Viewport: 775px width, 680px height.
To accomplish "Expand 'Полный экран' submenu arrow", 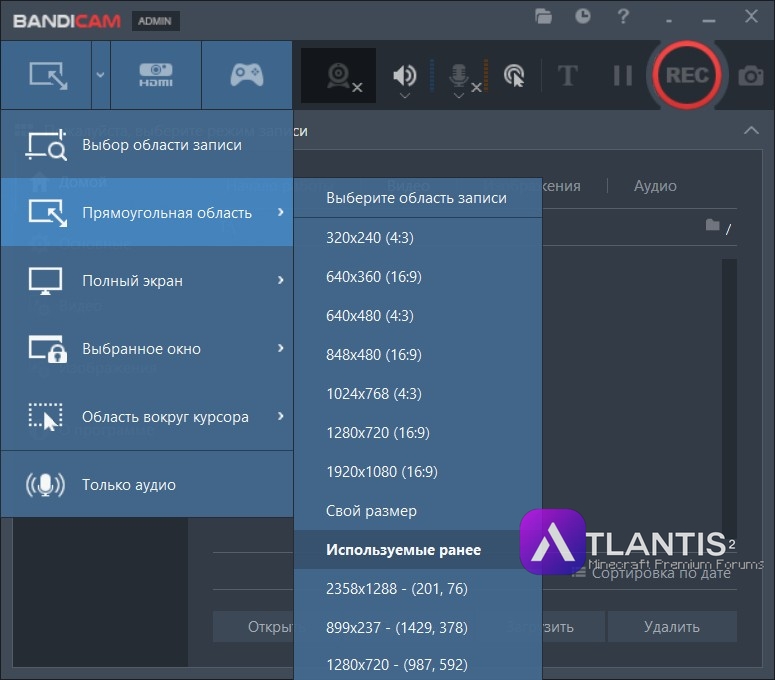I will (x=281, y=280).
